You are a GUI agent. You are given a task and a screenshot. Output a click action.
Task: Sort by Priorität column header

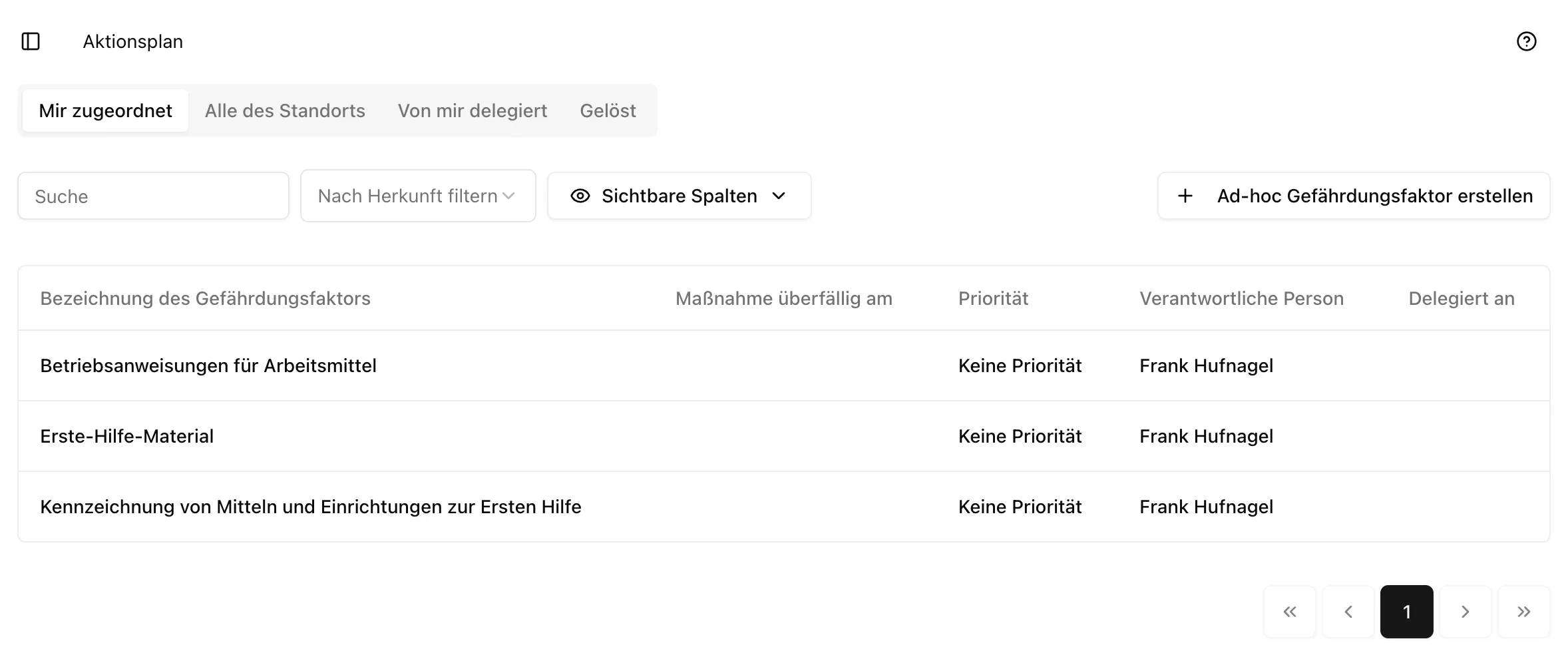coord(994,298)
